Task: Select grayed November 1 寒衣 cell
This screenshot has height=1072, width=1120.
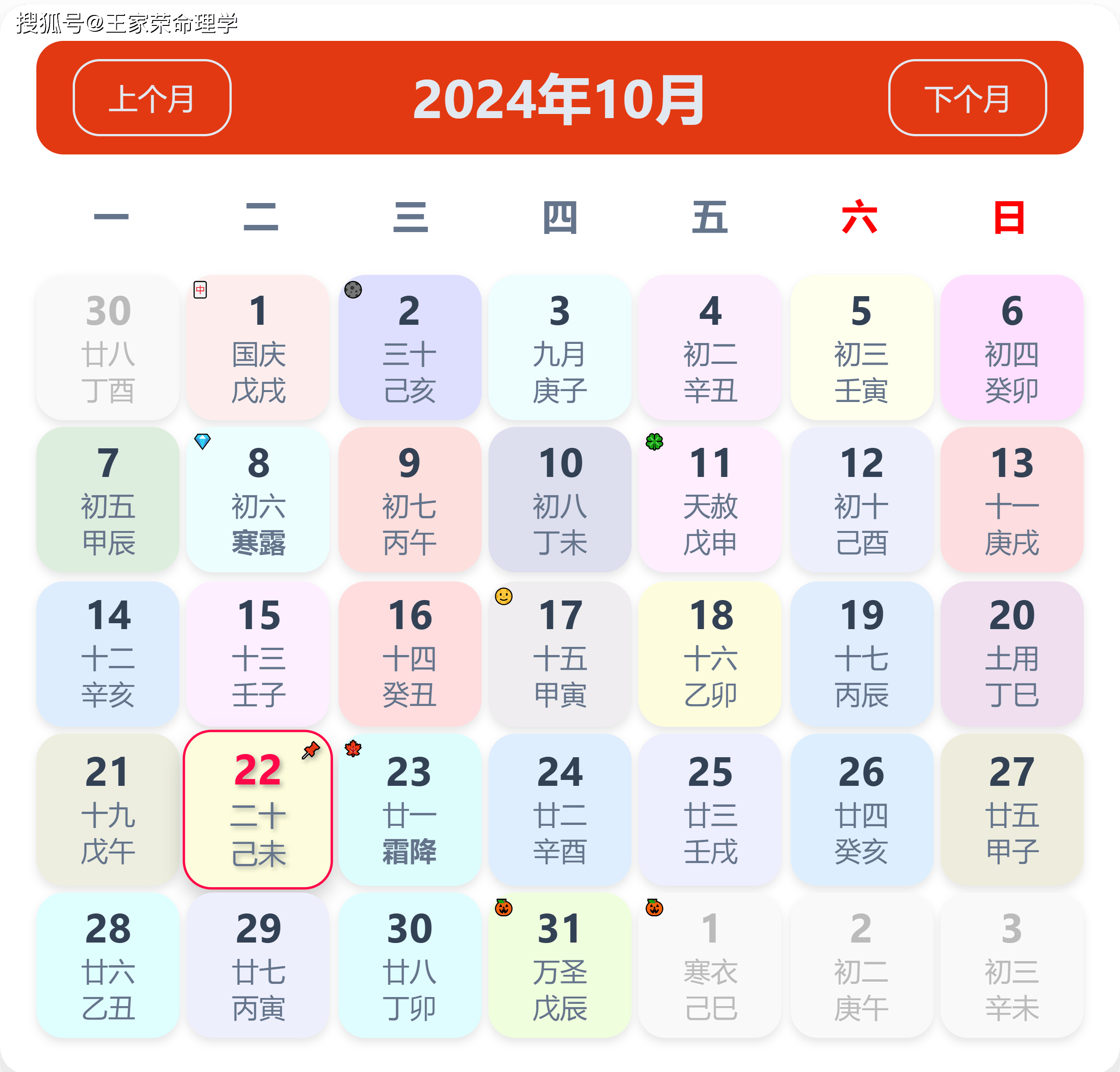Action: pos(710,966)
